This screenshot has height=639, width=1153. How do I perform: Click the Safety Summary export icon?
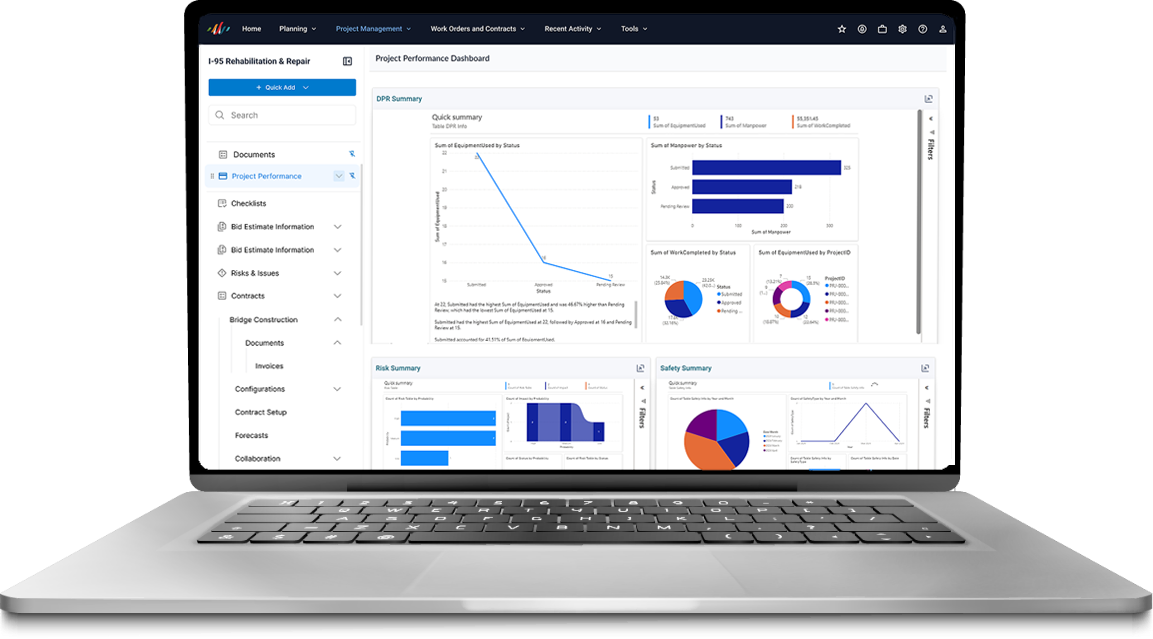pos(925,368)
